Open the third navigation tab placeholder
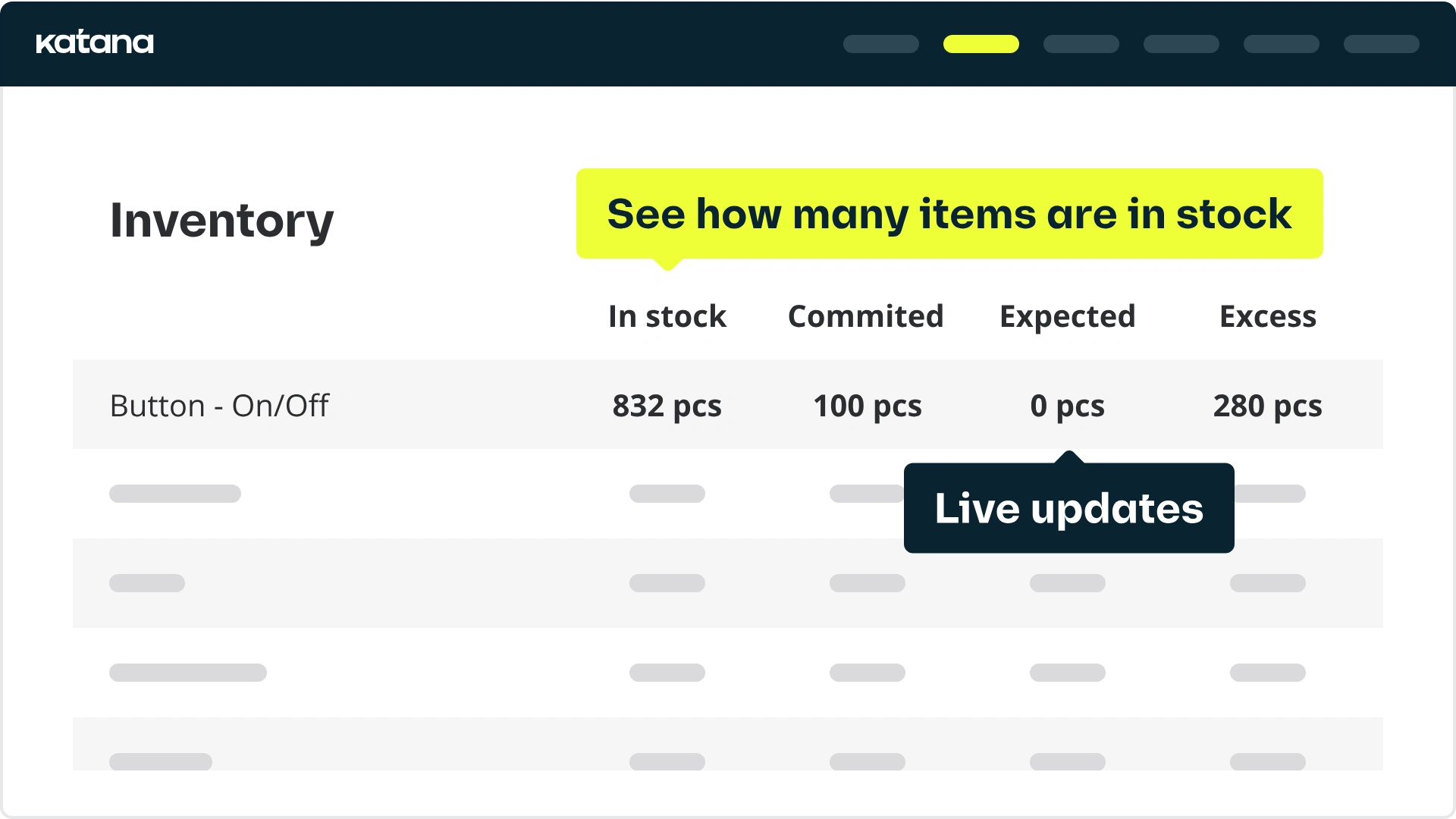1456x819 pixels. pos(1081,44)
